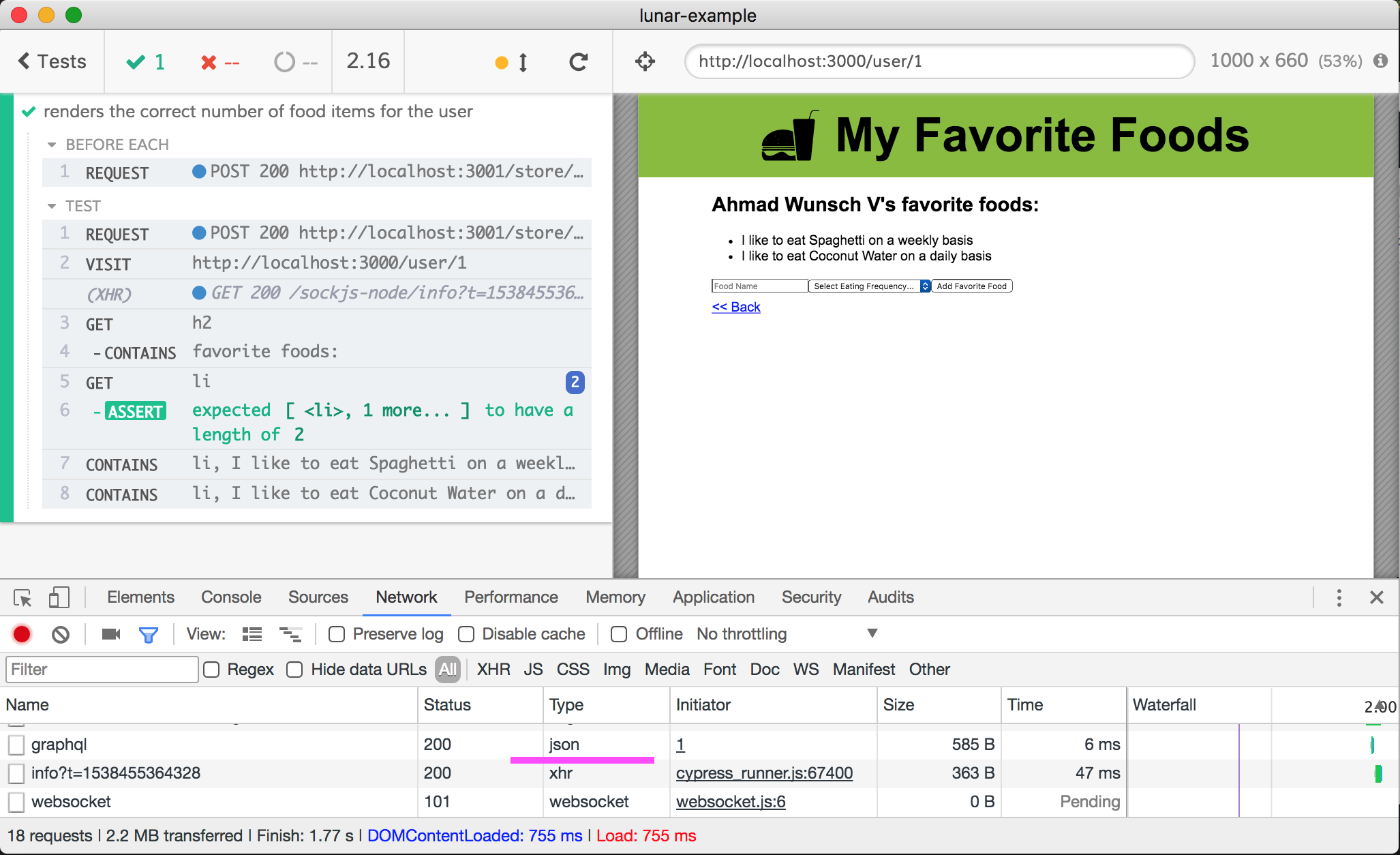This screenshot has width=1400, height=855.
Task: Click the burger and drink logo
Action: pyautogui.click(x=789, y=136)
